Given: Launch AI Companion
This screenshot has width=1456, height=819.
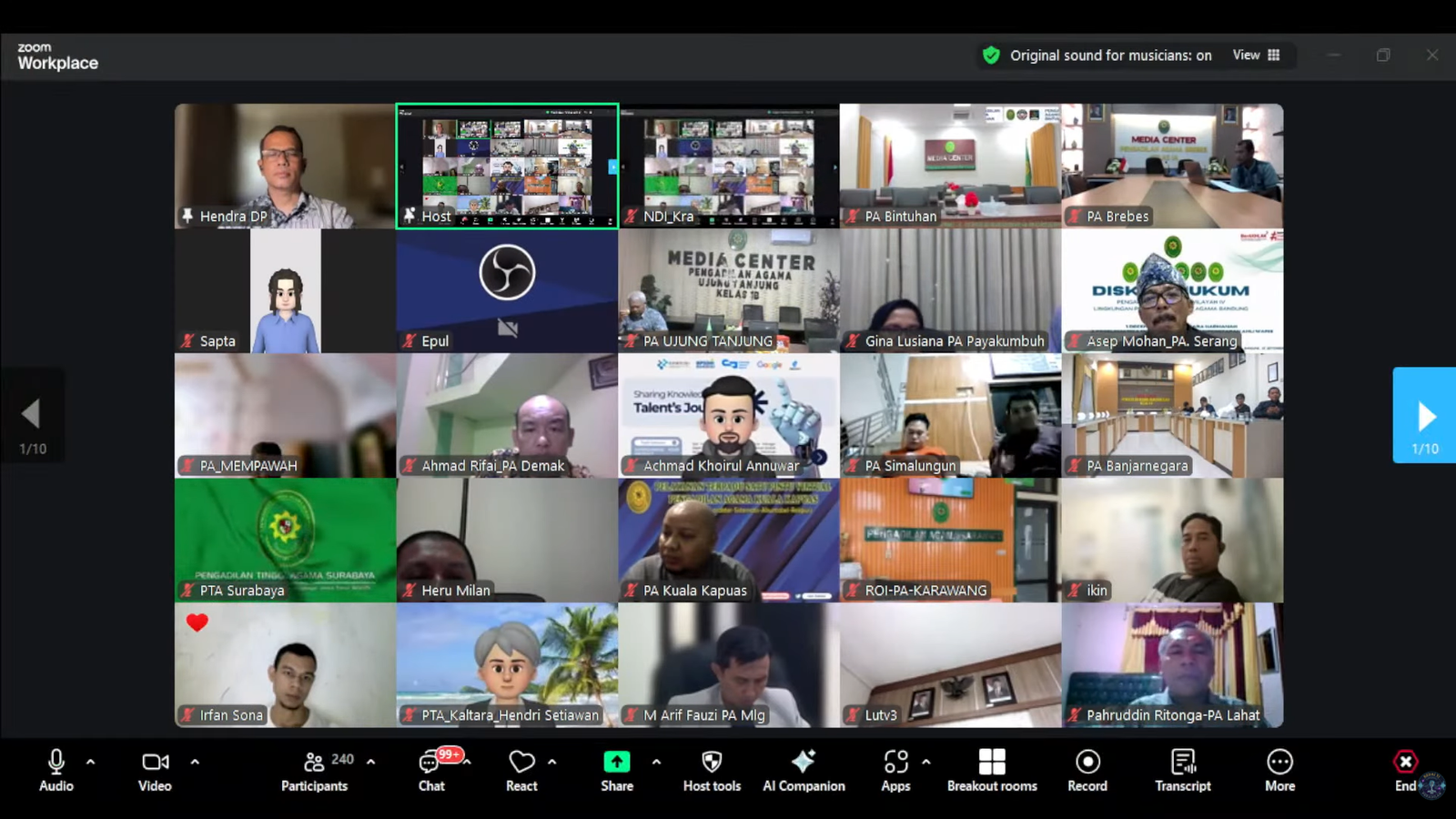Looking at the screenshot, I should point(804,771).
